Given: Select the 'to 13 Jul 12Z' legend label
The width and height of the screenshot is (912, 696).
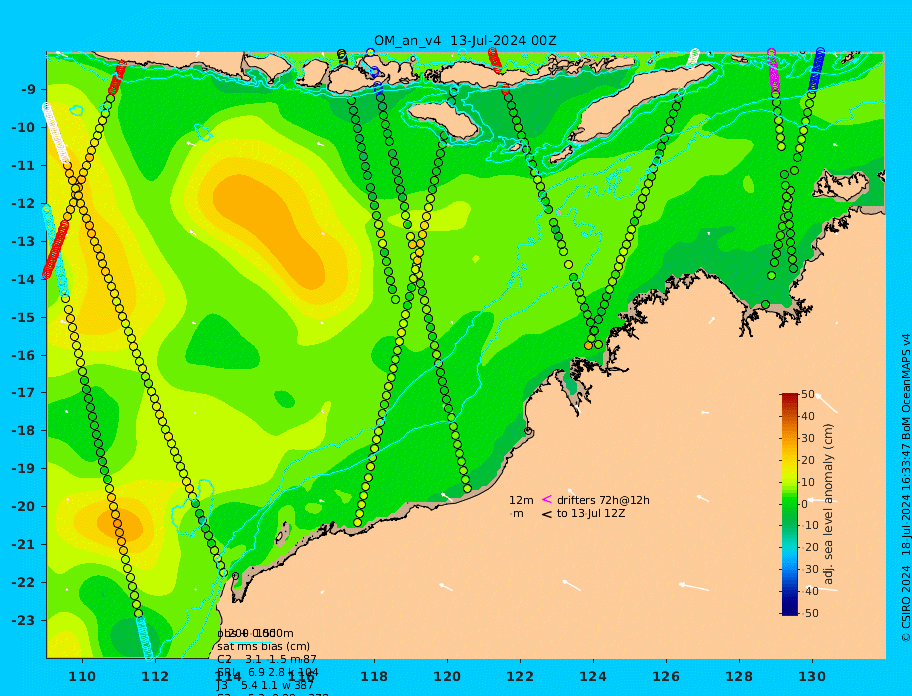Looking at the screenshot, I should (591, 513).
